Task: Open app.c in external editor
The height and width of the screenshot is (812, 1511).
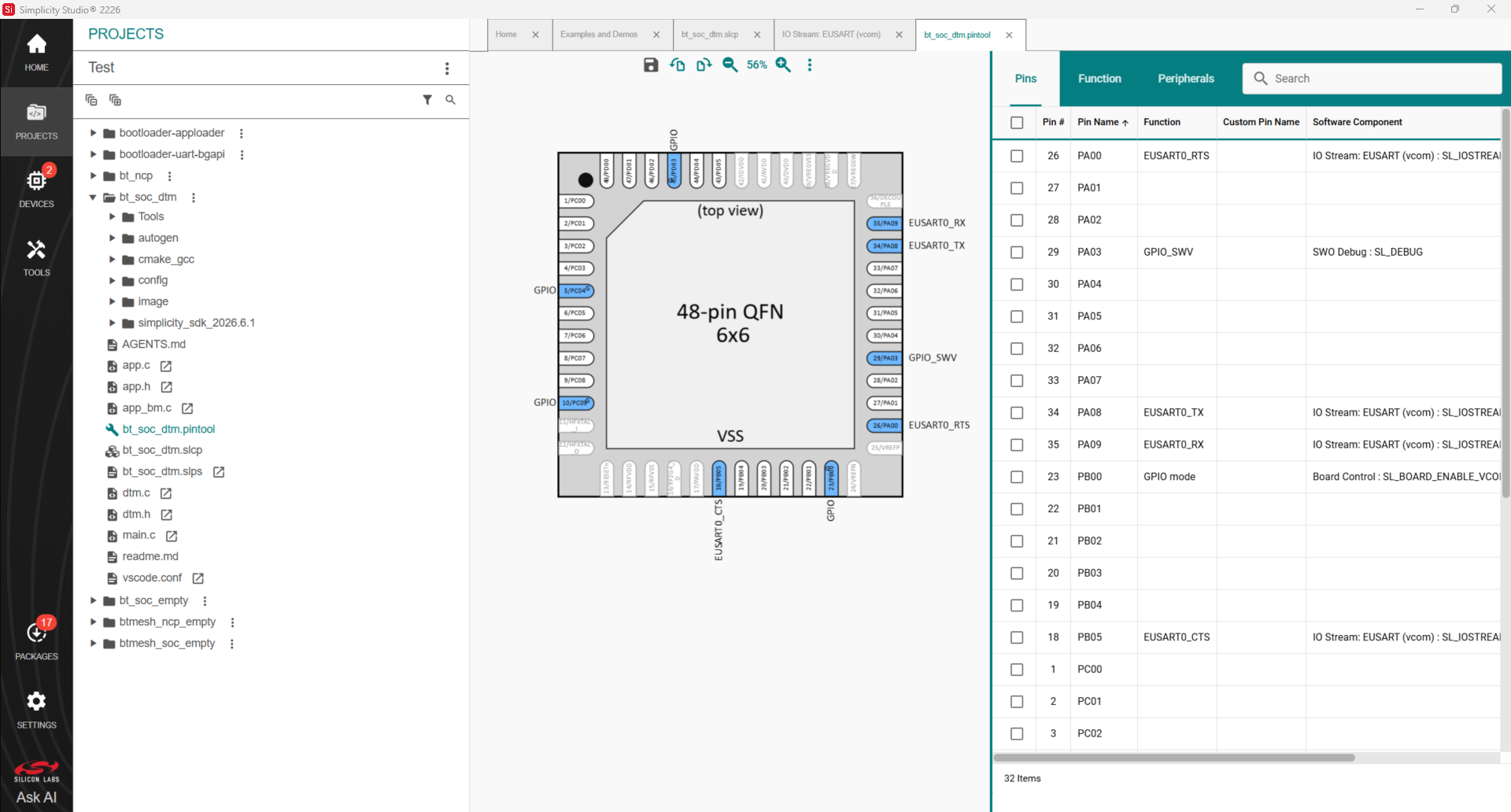Action: pyautogui.click(x=166, y=366)
